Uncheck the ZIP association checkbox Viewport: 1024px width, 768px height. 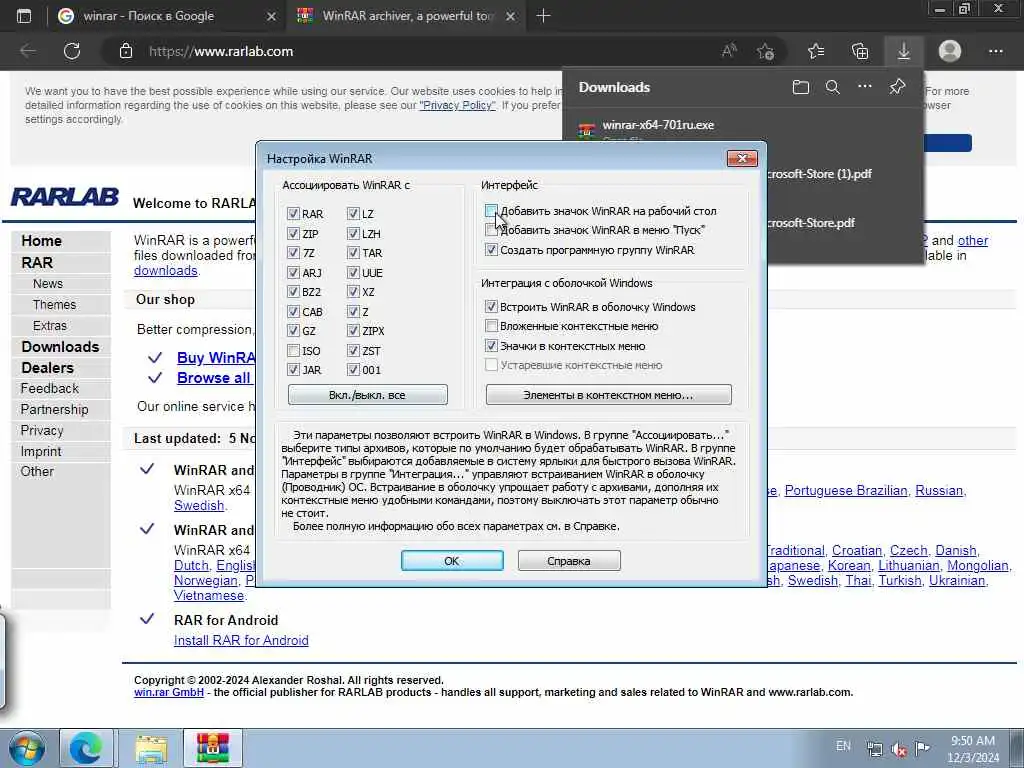tap(293, 233)
